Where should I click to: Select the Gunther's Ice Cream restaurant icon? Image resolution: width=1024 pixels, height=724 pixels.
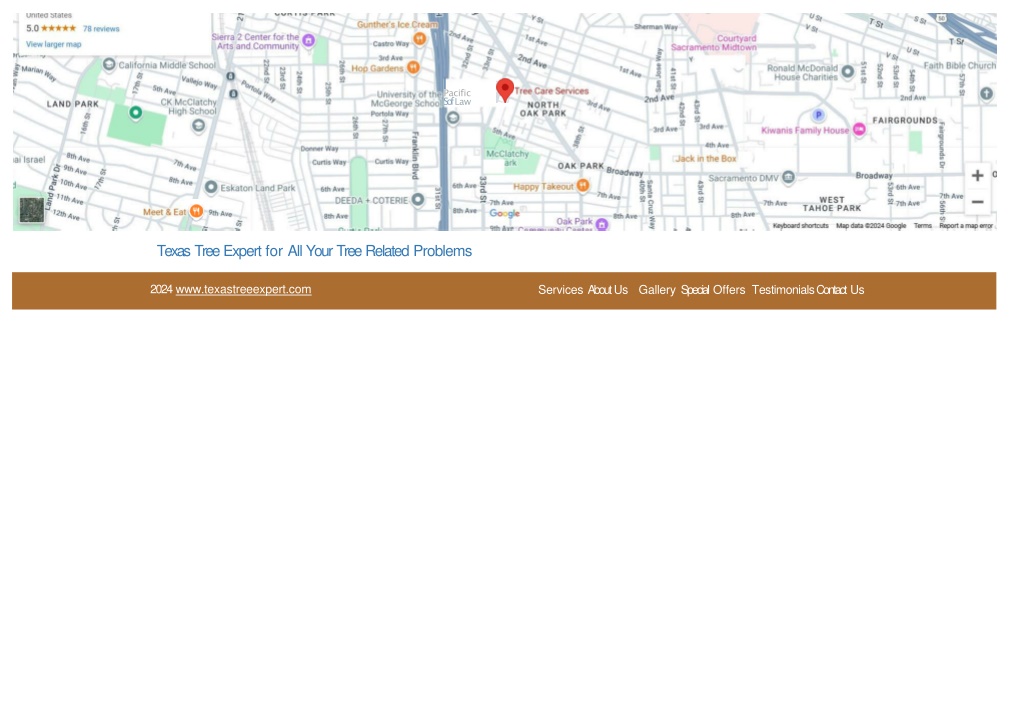(420, 39)
